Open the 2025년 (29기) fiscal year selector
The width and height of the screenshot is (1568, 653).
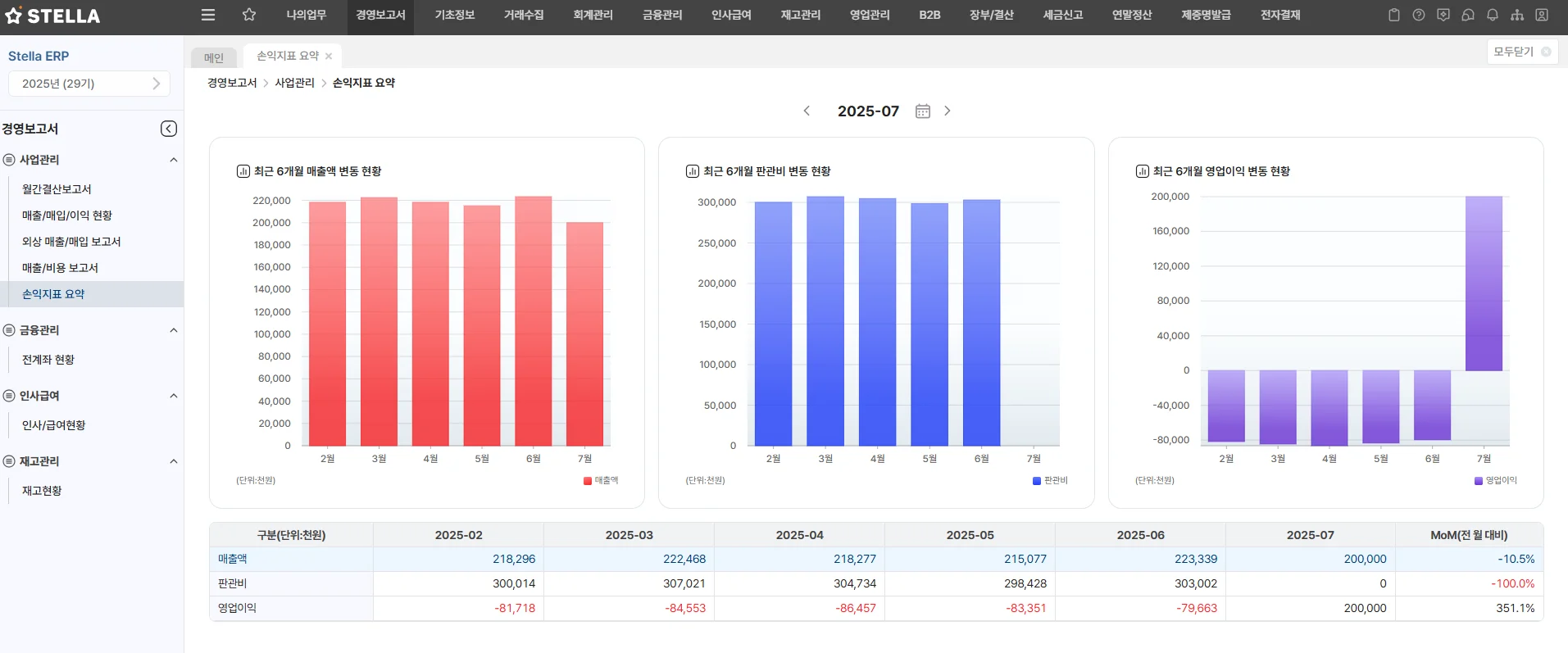coord(89,84)
